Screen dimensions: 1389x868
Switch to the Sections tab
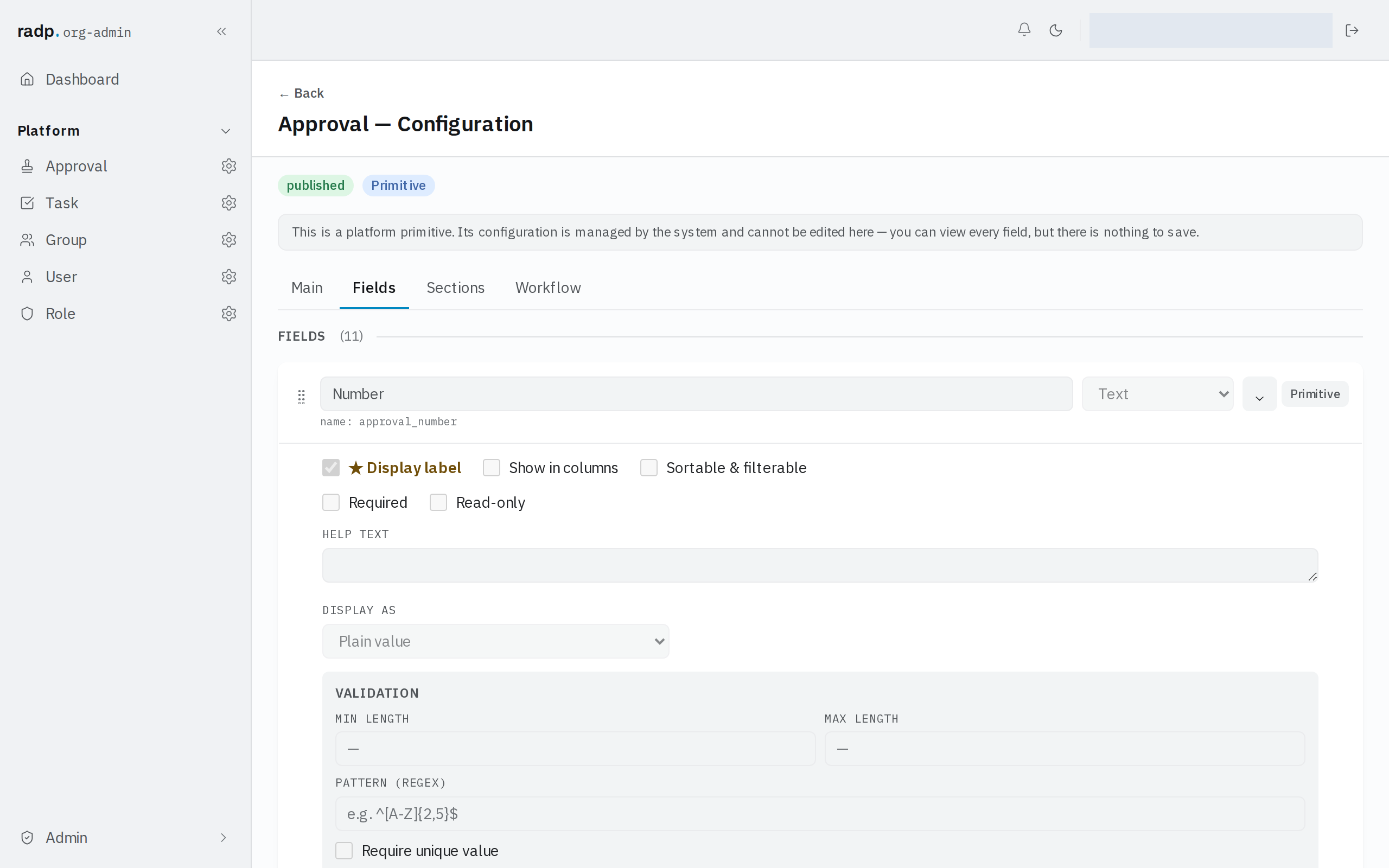[455, 288]
